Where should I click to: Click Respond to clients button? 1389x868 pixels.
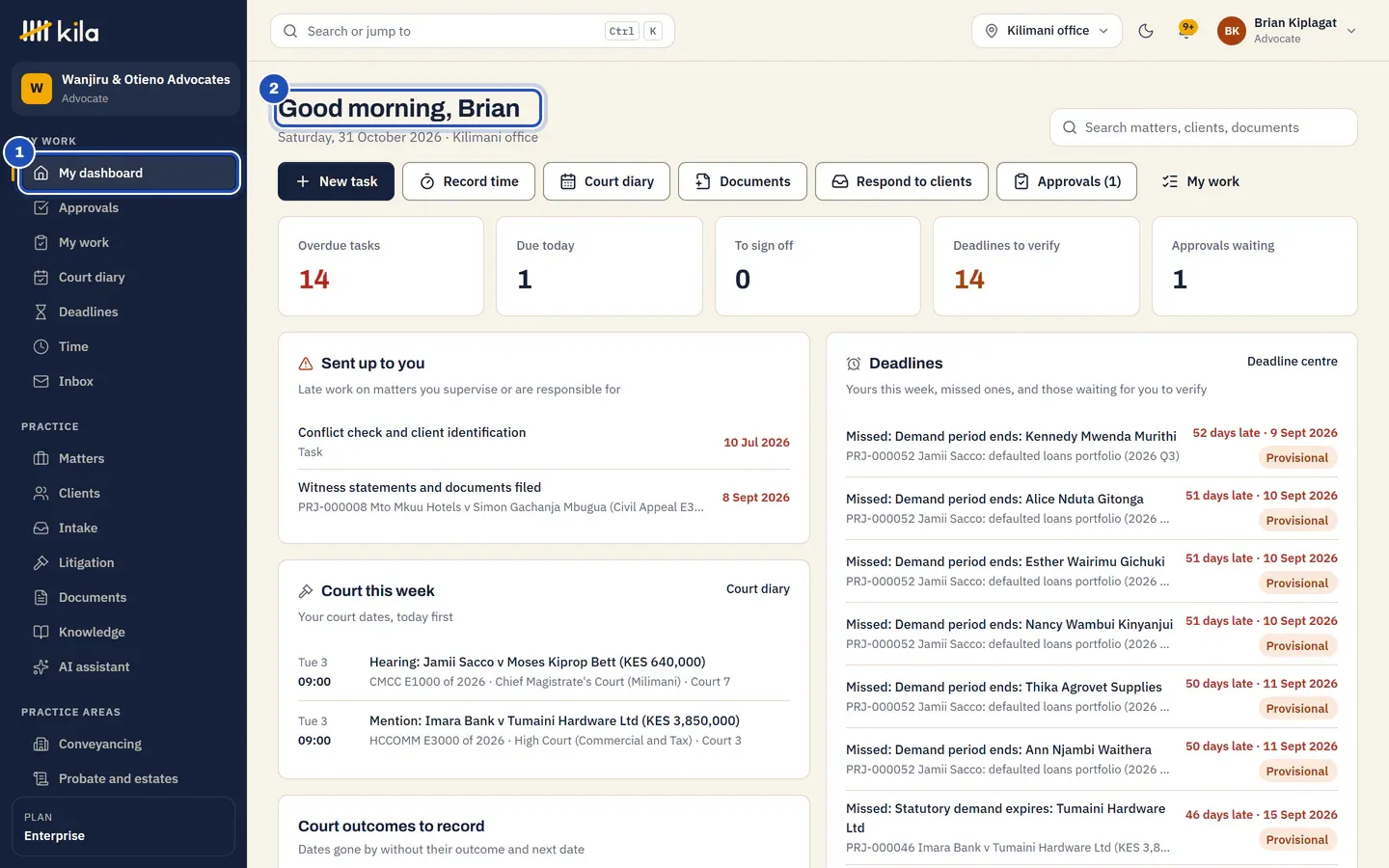point(902,181)
